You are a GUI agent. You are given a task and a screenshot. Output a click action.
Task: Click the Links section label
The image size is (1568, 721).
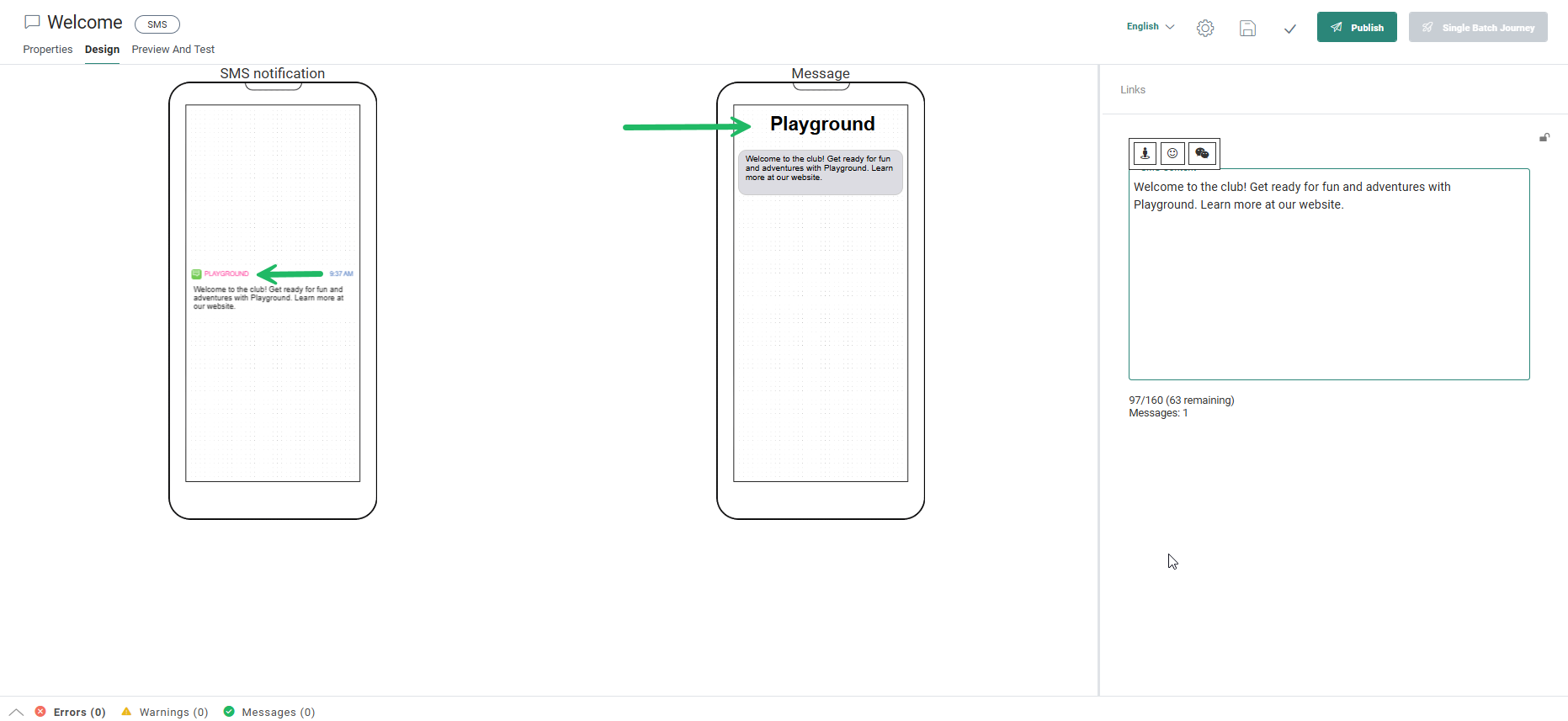coord(1133,90)
